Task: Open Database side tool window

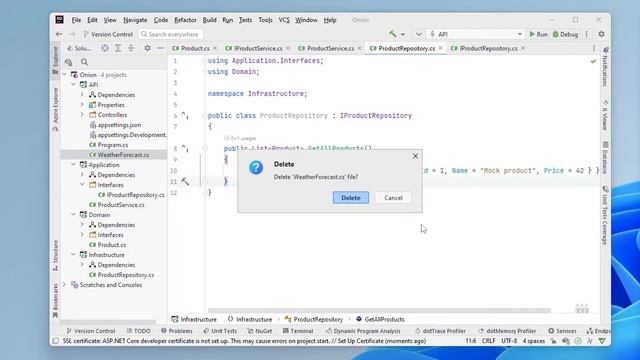Action: point(605,158)
